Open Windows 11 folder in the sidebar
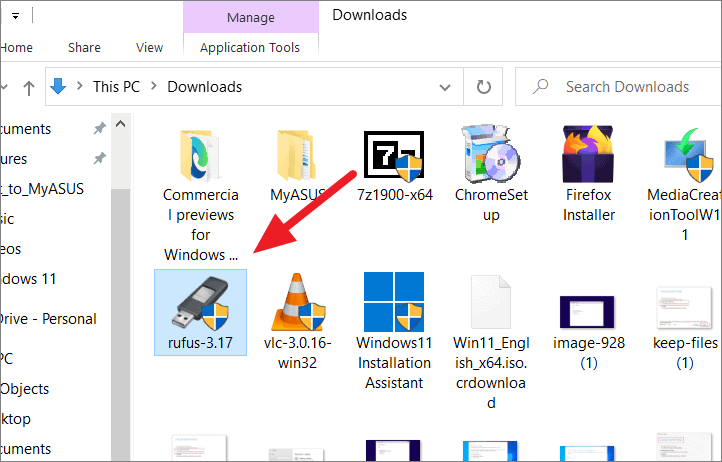This screenshot has width=722, height=462. pyautogui.click(x=28, y=279)
